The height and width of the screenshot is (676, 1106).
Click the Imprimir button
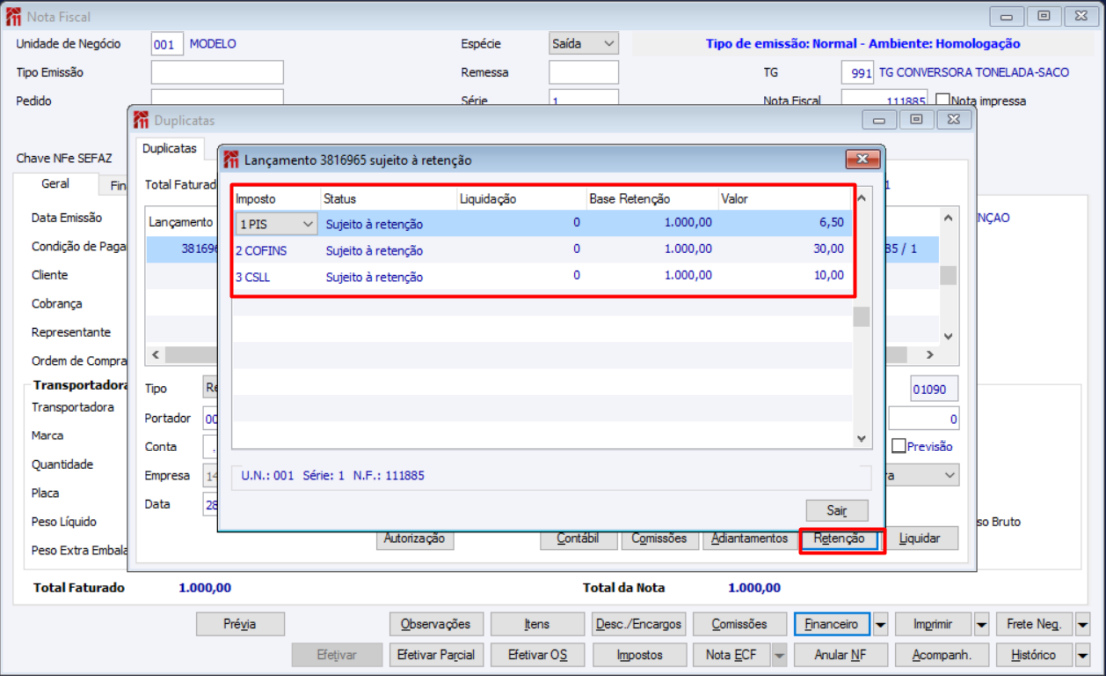click(x=932, y=624)
